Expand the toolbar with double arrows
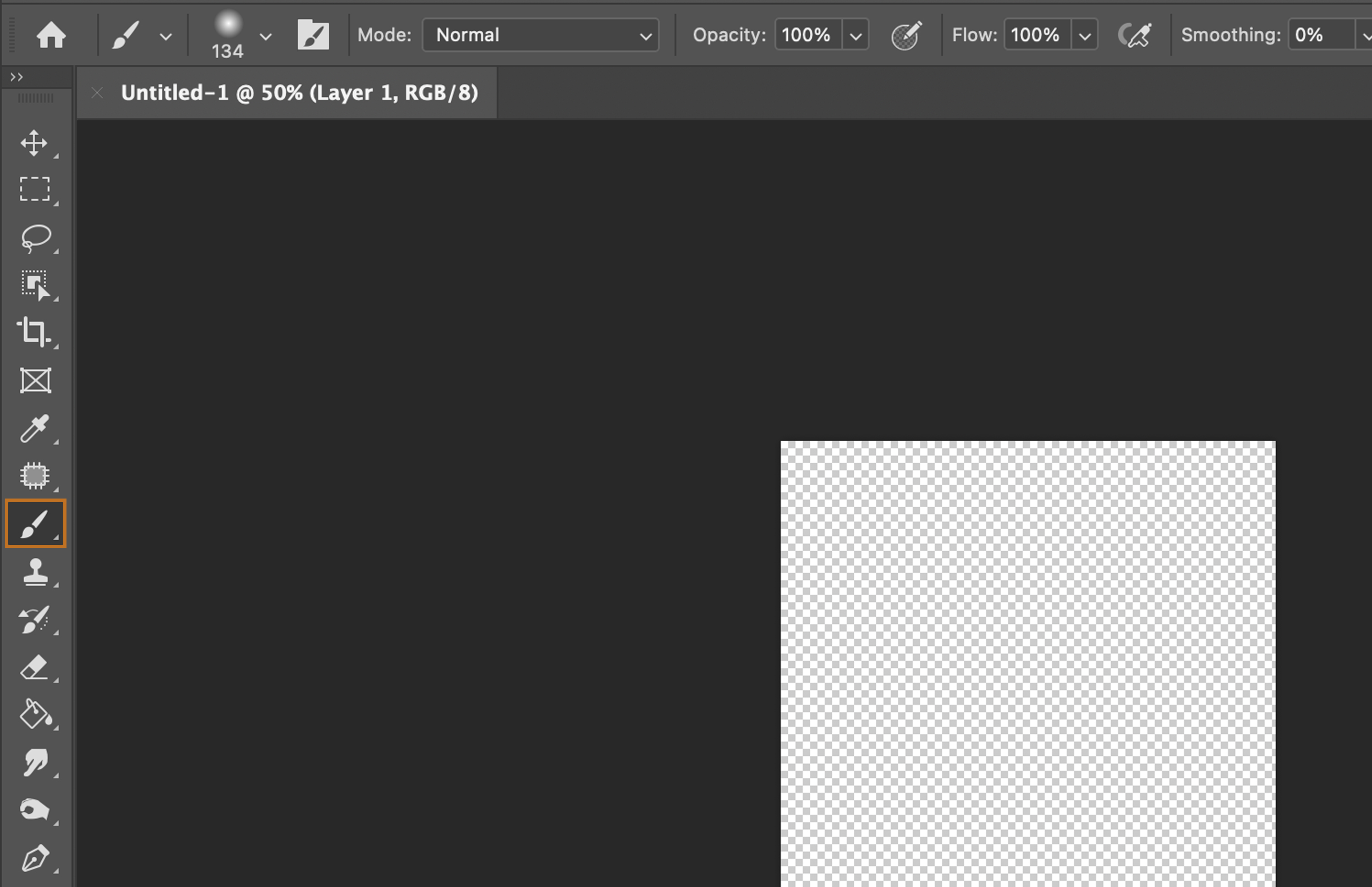Viewport: 1372px width, 887px height. tap(17, 77)
